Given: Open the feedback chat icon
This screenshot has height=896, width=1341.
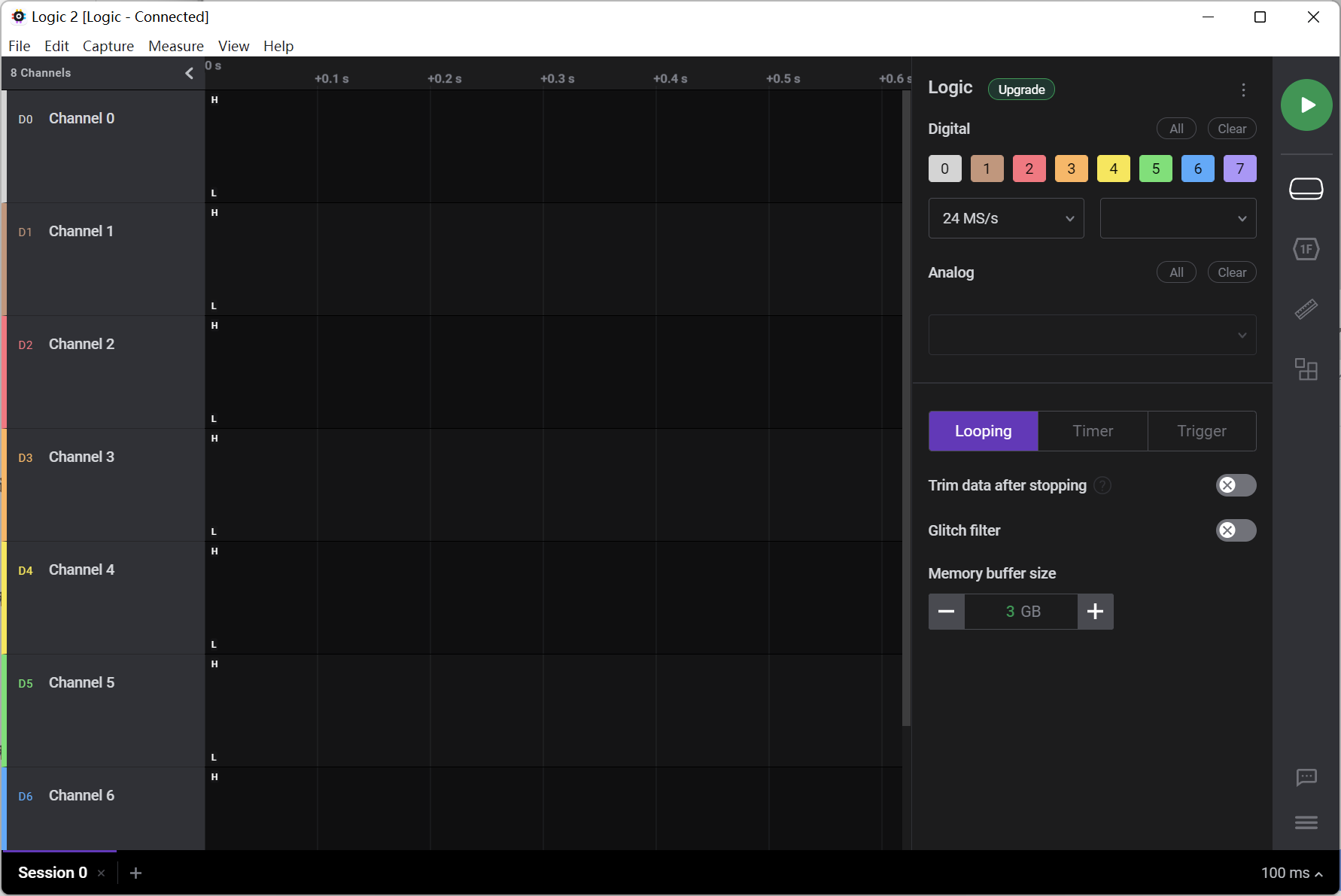Looking at the screenshot, I should point(1306,777).
